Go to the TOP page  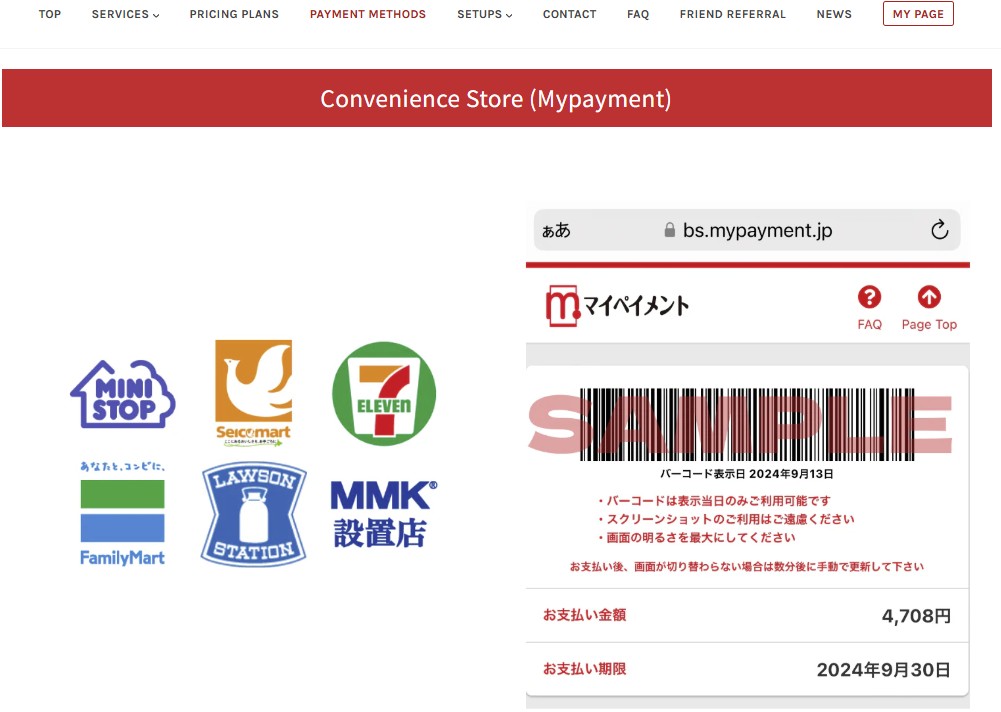point(50,14)
